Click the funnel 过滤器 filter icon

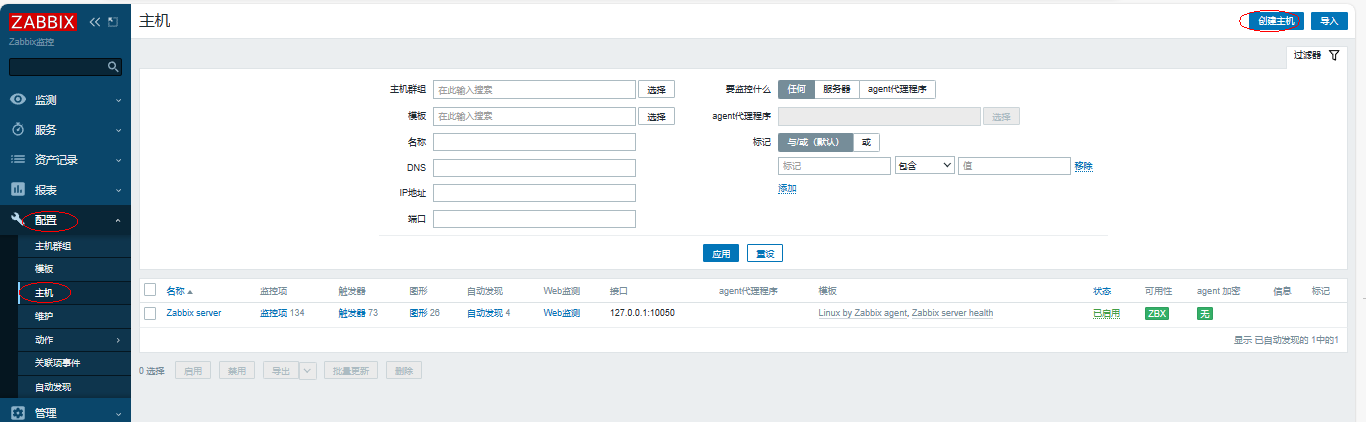(1333, 56)
